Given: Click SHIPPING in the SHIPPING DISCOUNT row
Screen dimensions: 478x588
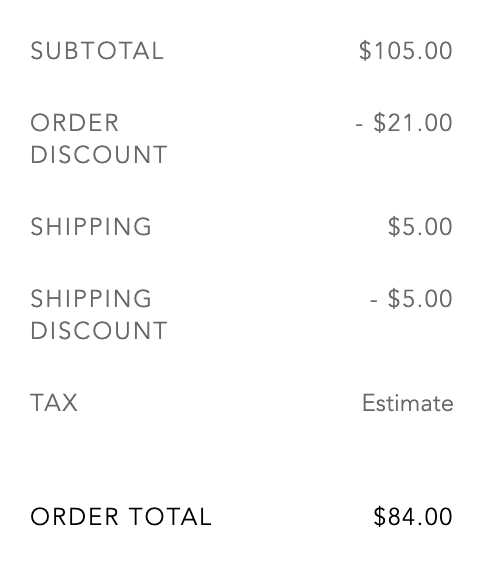Looking at the screenshot, I should pyautogui.click(x=91, y=298).
